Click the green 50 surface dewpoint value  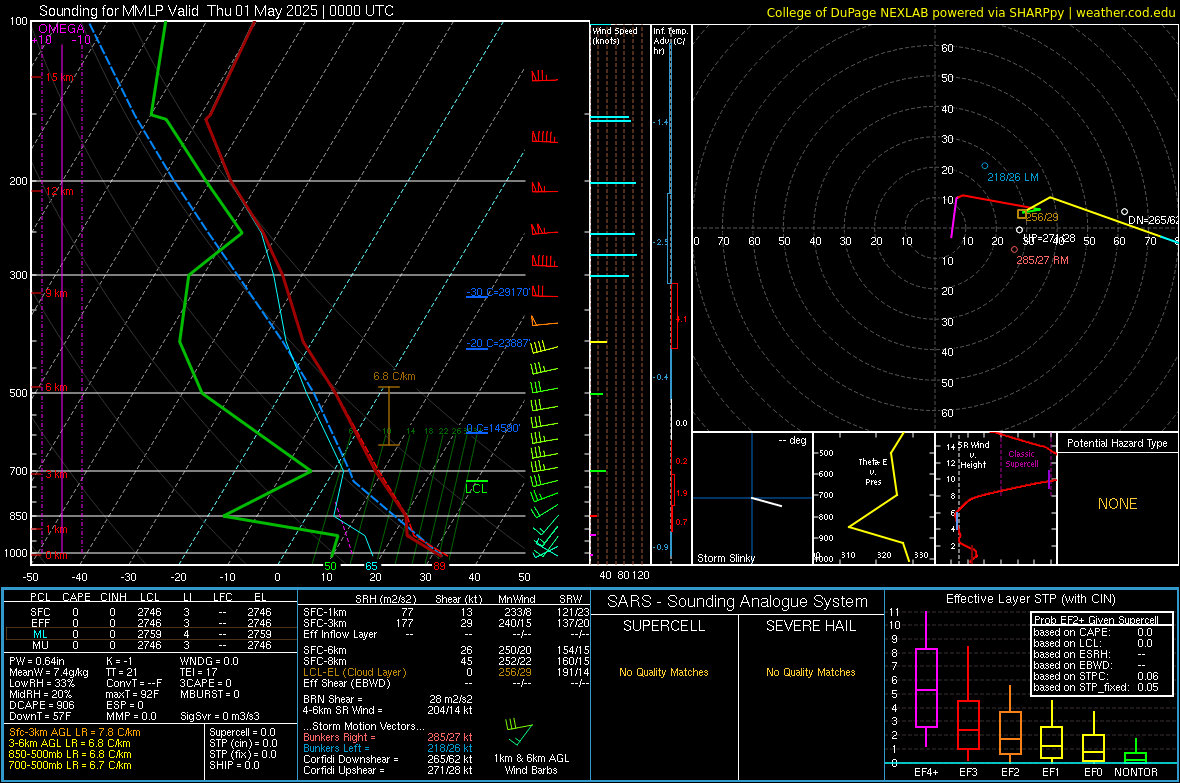[x=330, y=566]
